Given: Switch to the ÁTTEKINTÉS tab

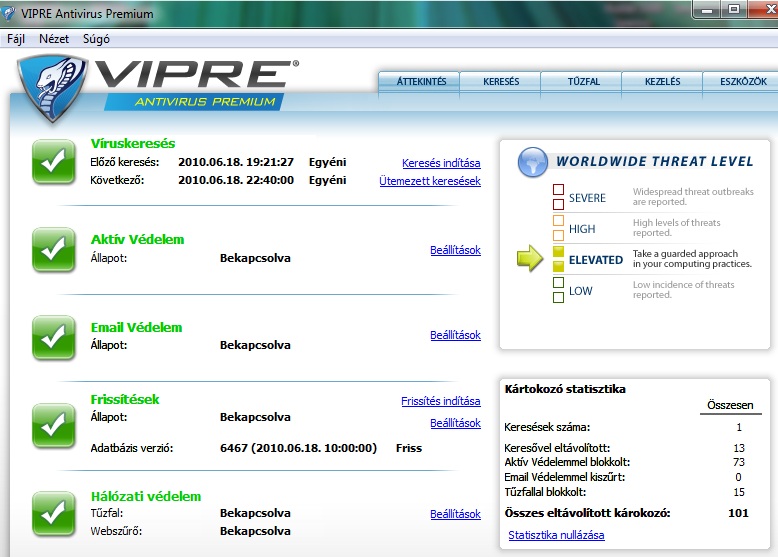Looking at the screenshot, I should [419, 82].
